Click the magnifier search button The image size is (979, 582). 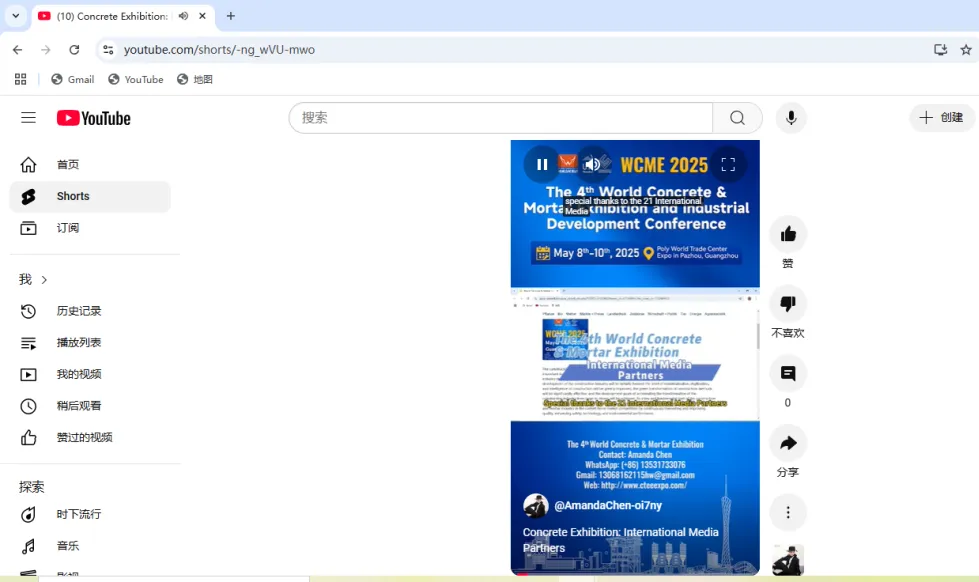point(737,117)
